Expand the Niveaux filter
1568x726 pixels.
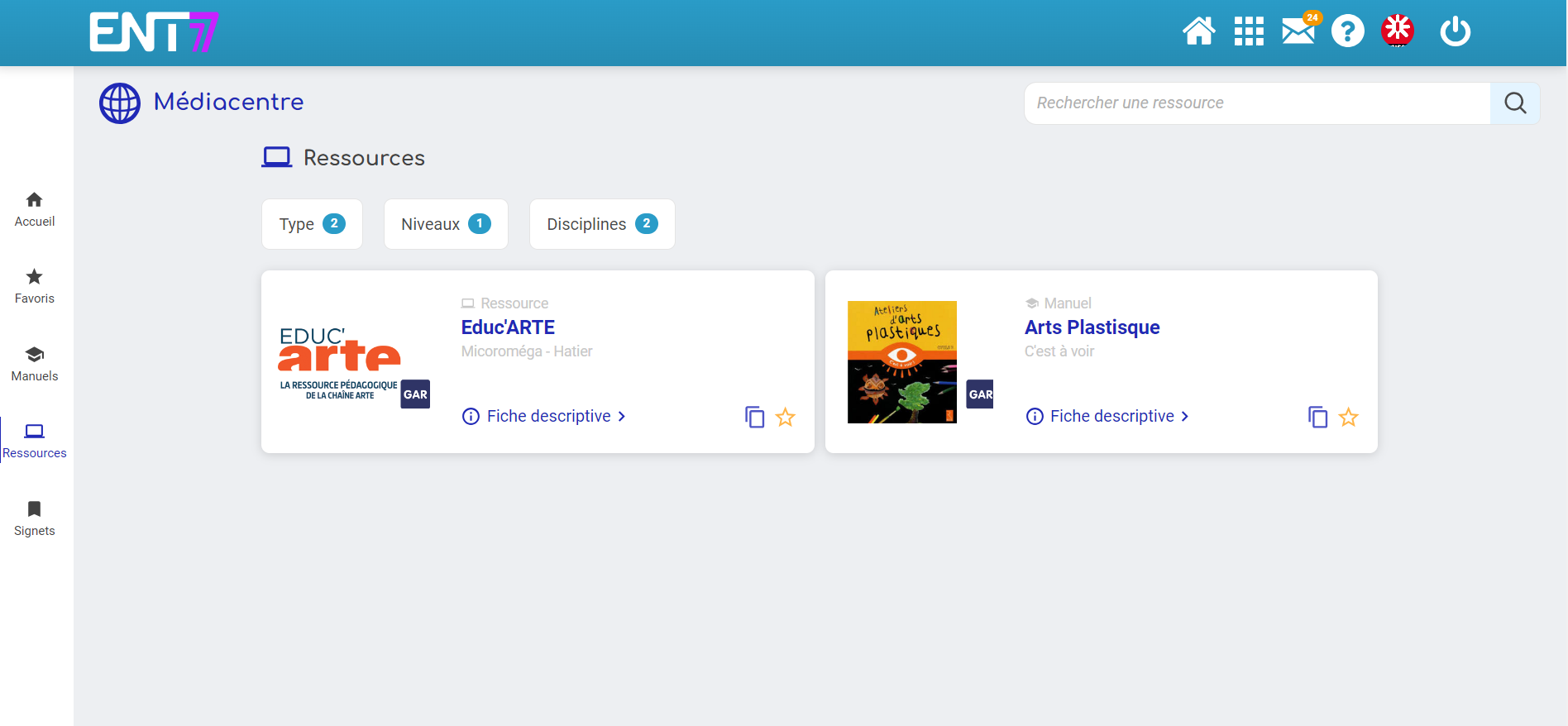pyautogui.click(x=446, y=224)
